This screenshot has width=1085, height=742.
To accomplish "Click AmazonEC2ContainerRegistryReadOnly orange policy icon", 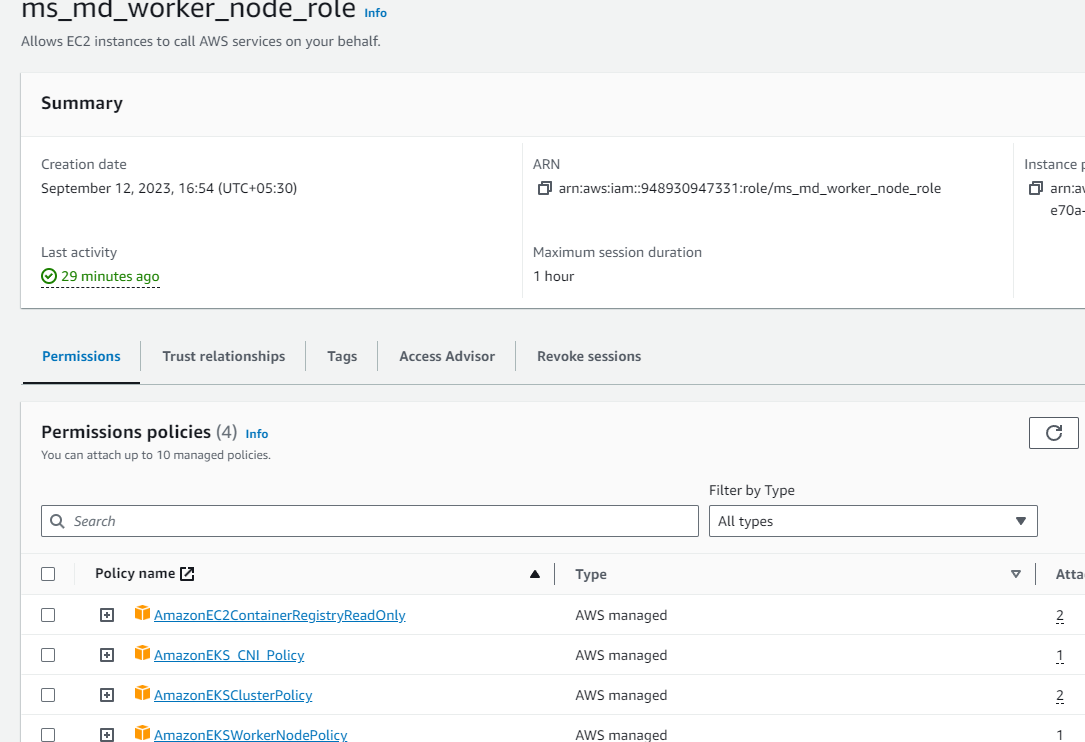I will coord(142,613).
